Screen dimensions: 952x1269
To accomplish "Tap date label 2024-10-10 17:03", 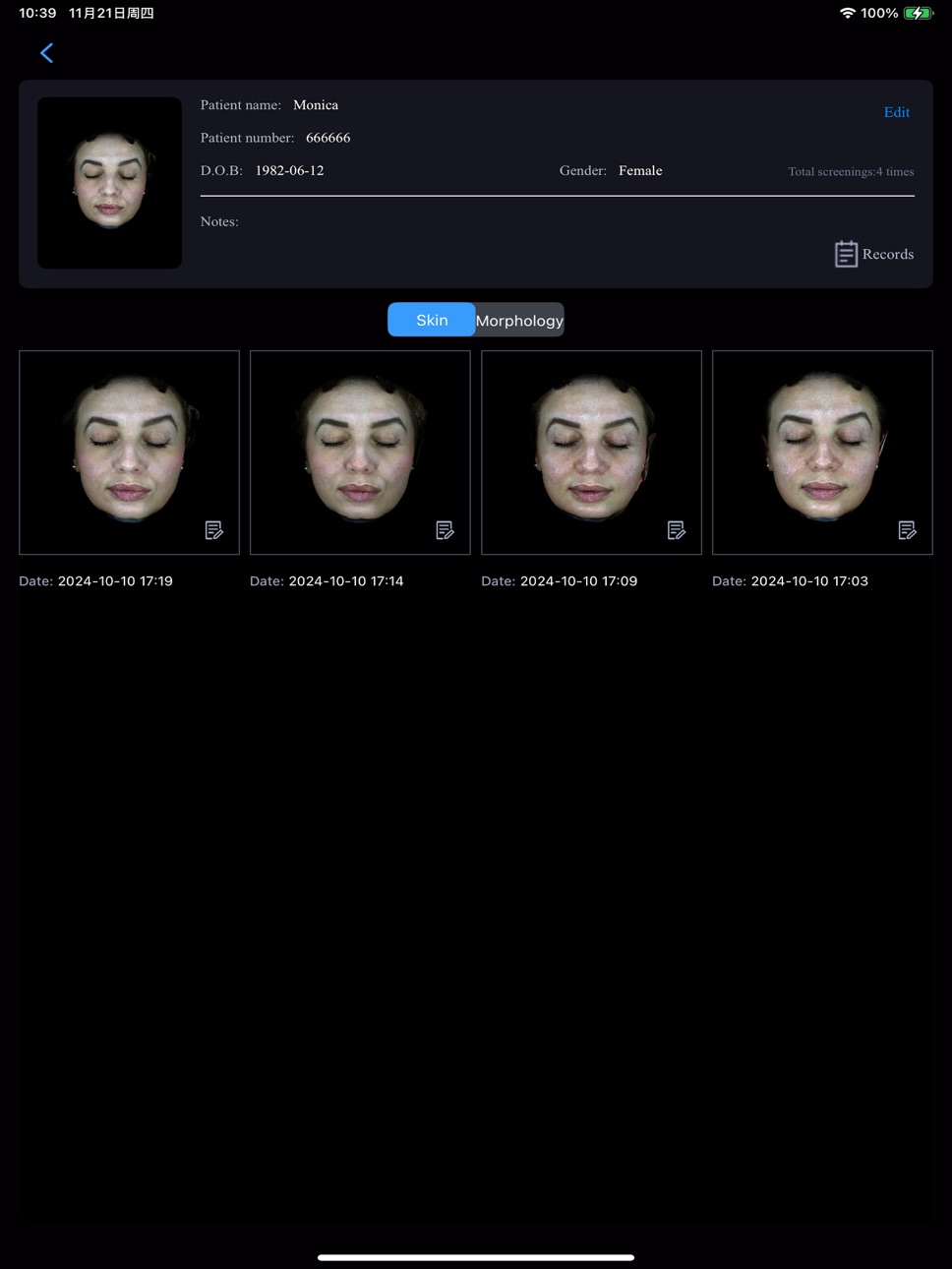I will click(809, 581).
